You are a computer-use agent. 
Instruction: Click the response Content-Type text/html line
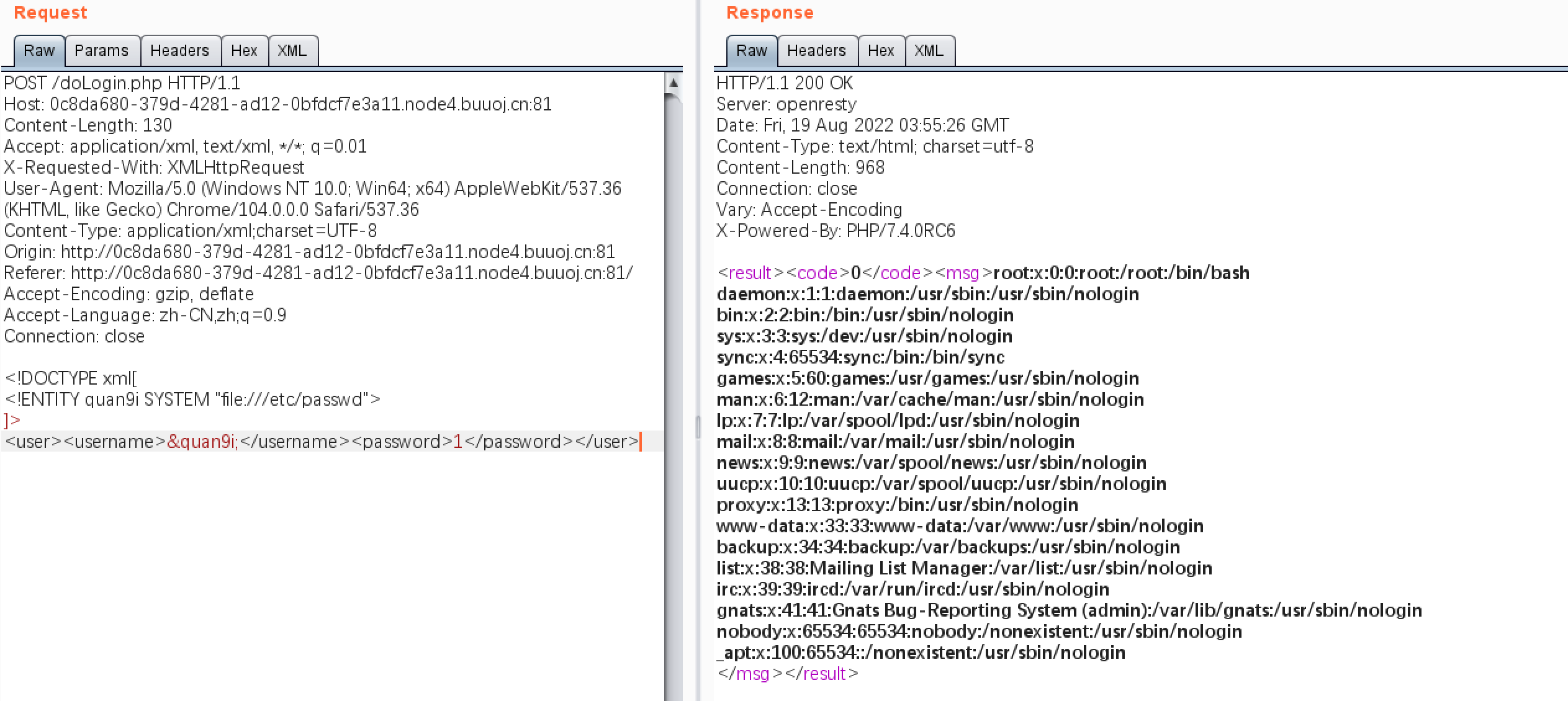[875, 146]
